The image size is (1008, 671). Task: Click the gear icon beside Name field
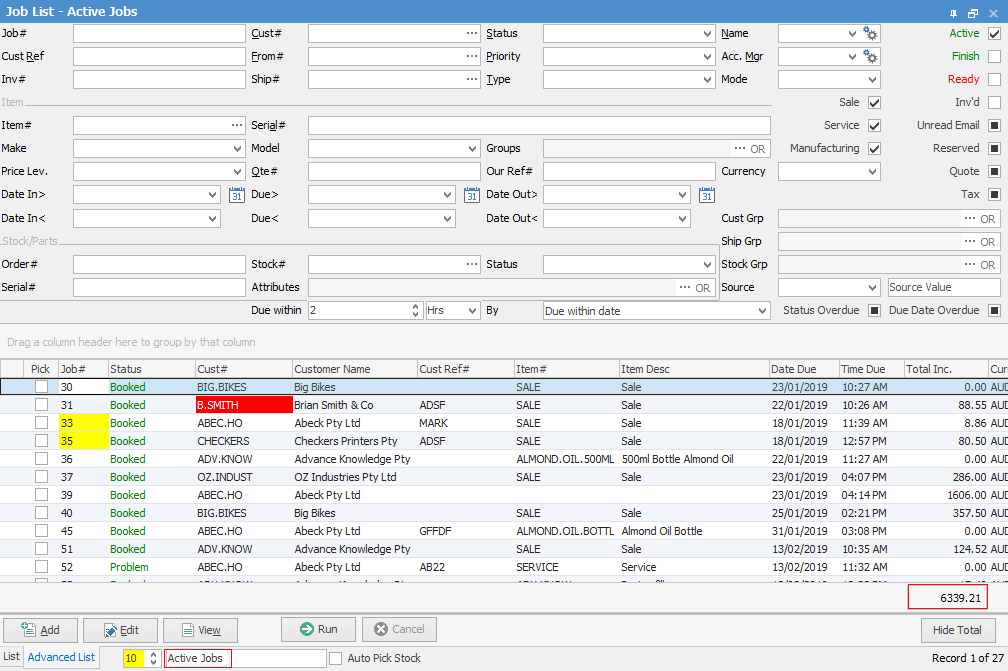coord(870,34)
